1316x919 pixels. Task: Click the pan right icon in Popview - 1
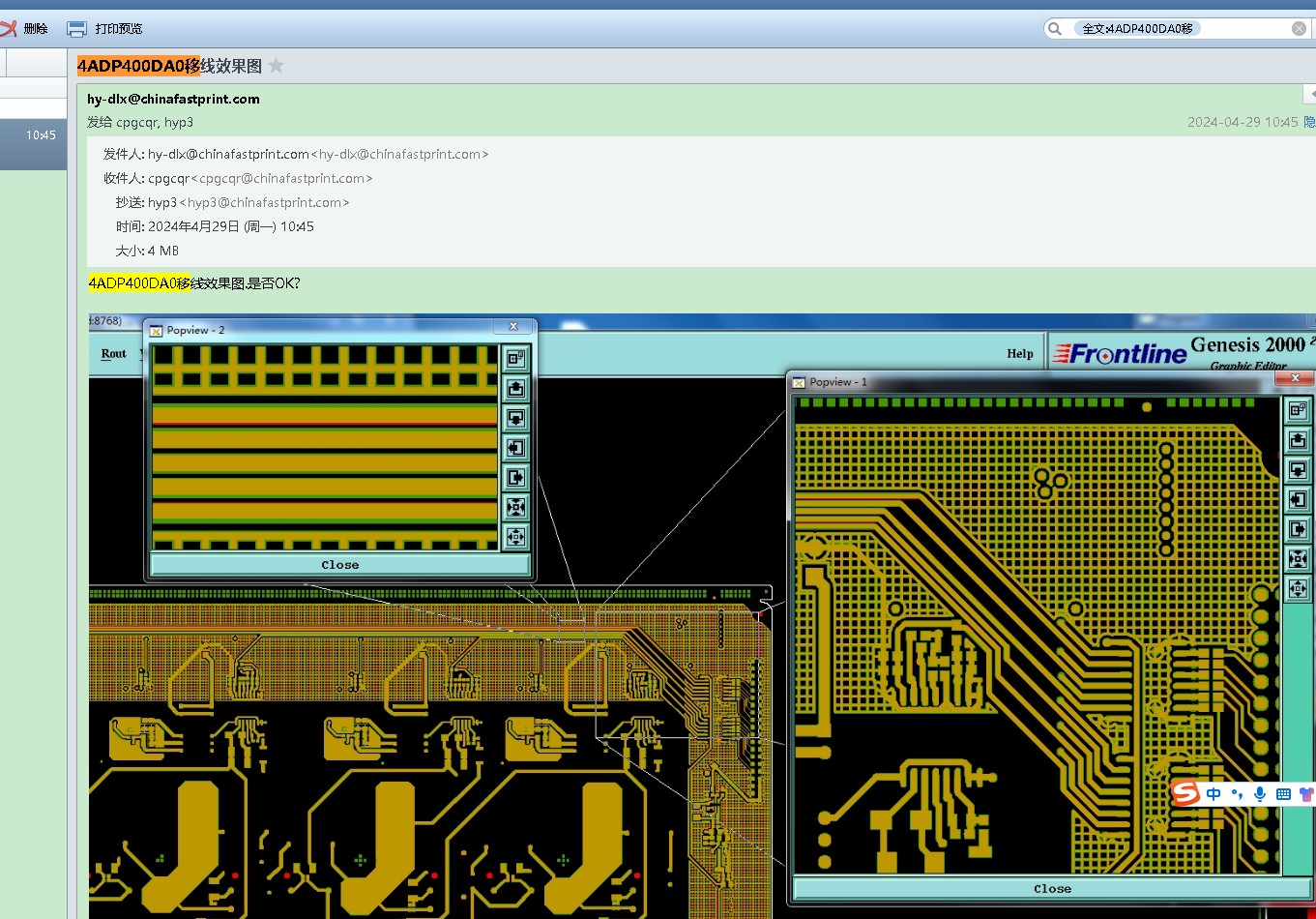tap(1298, 529)
